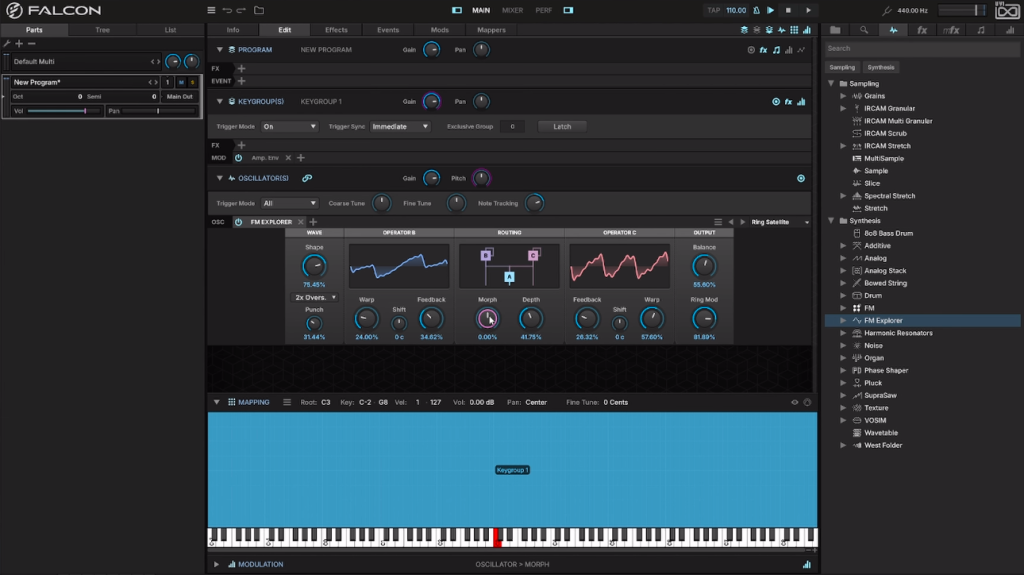Image resolution: width=1024 pixels, height=575 pixels.
Task: Open the fx browser tab icon
Action: (922, 30)
